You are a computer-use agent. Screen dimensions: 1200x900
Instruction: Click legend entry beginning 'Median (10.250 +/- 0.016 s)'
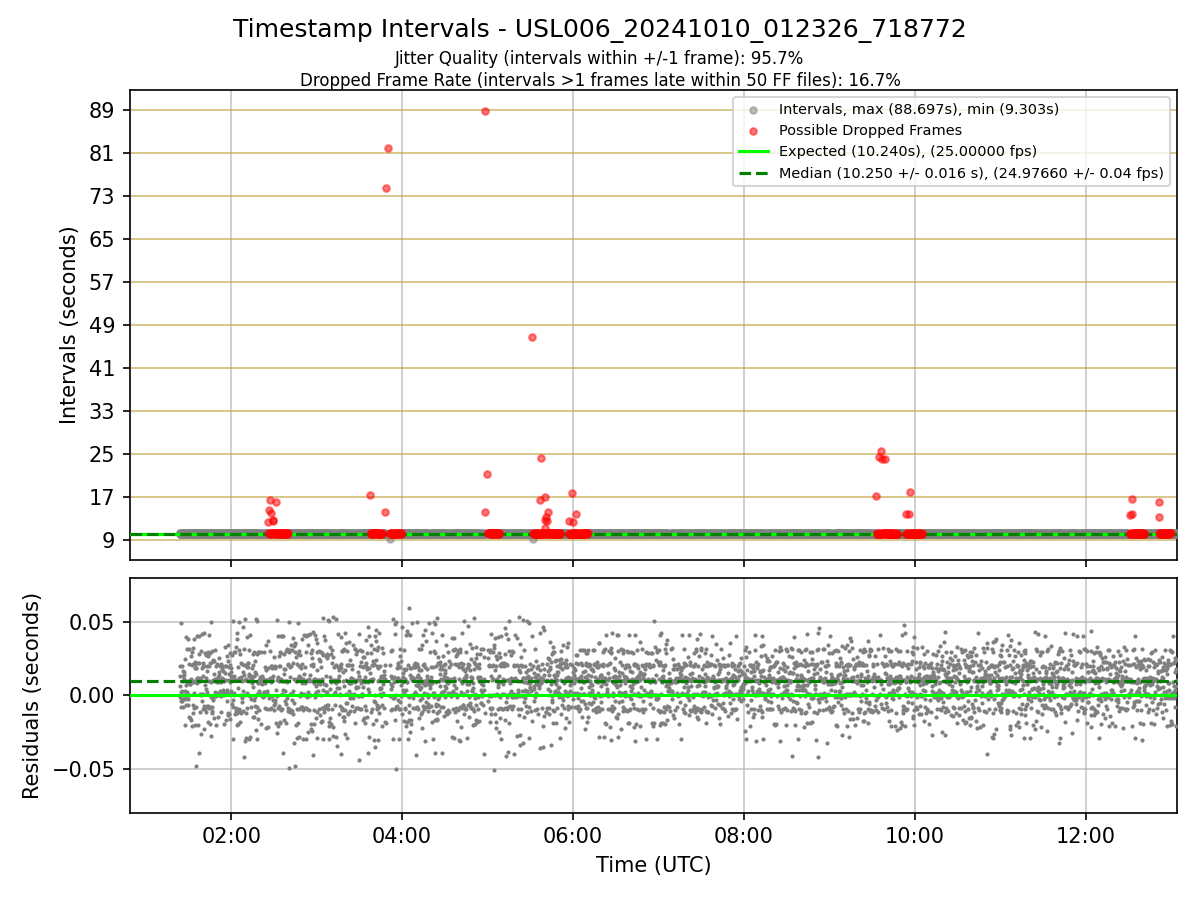click(971, 173)
